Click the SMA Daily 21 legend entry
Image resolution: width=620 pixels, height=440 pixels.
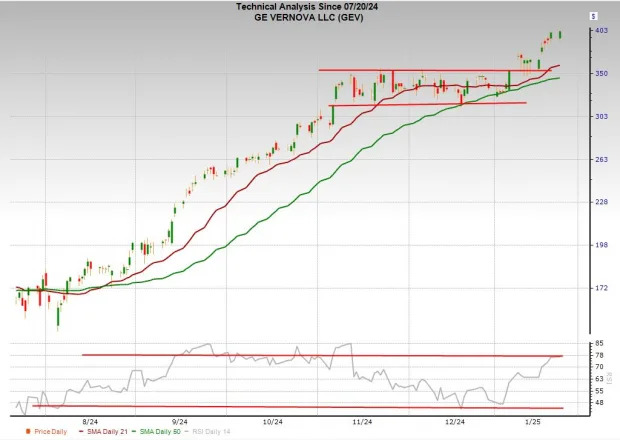pyautogui.click(x=103, y=431)
